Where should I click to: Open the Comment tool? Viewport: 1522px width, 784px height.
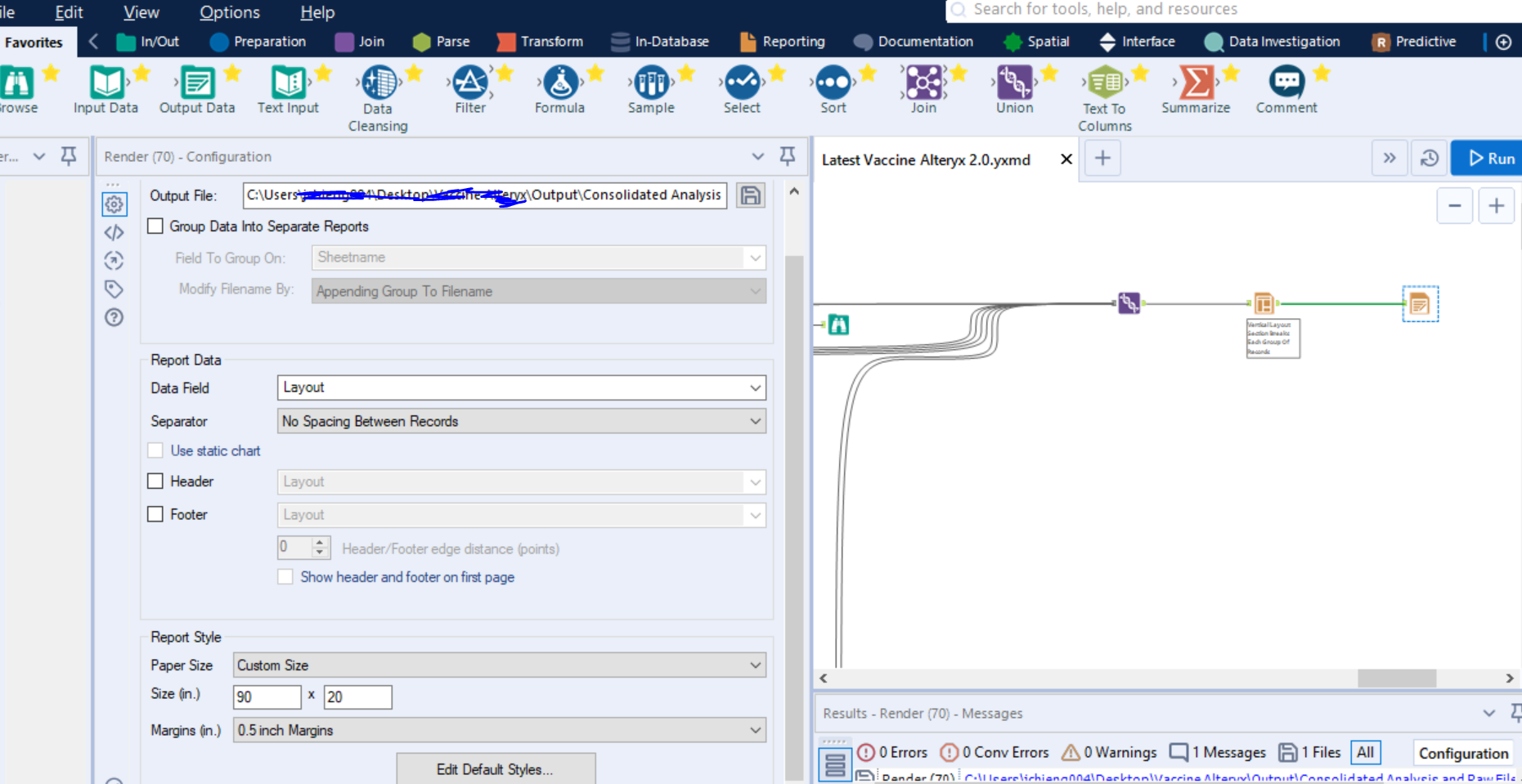(1286, 85)
